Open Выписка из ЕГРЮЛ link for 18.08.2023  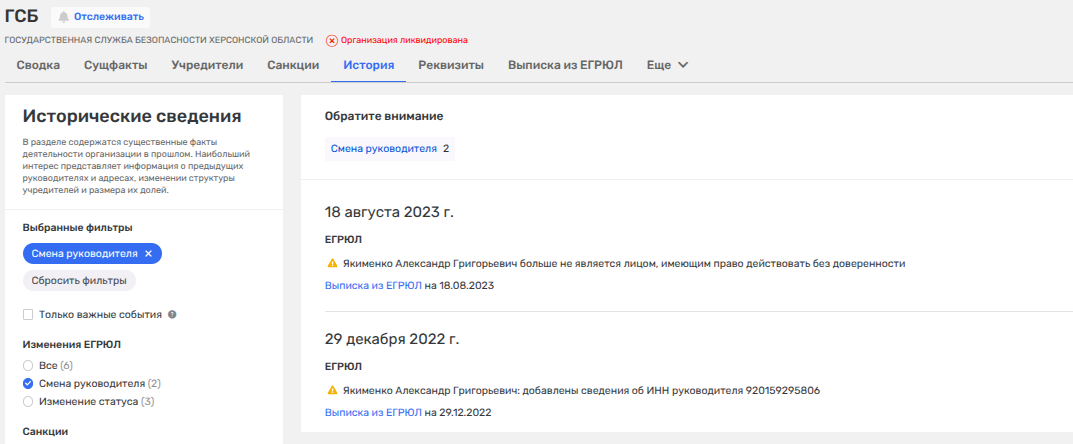(x=373, y=285)
